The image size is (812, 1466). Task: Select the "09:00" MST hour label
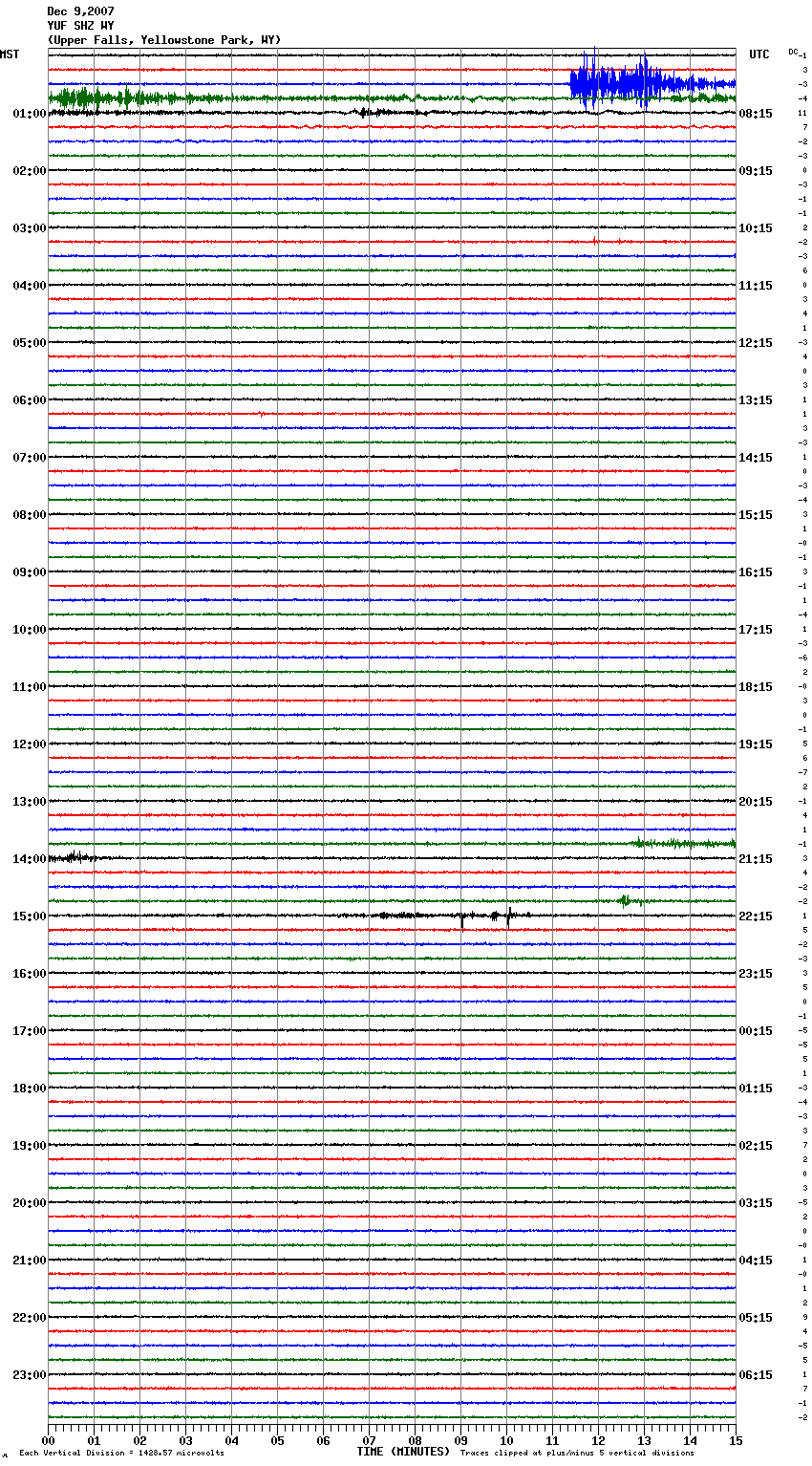click(30, 572)
